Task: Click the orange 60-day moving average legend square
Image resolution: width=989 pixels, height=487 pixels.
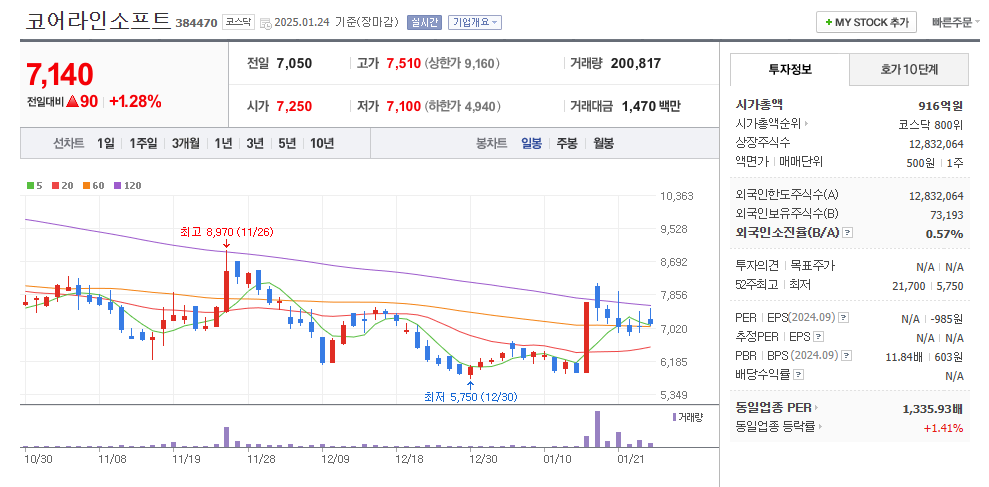Action: (x=85, y=185)
